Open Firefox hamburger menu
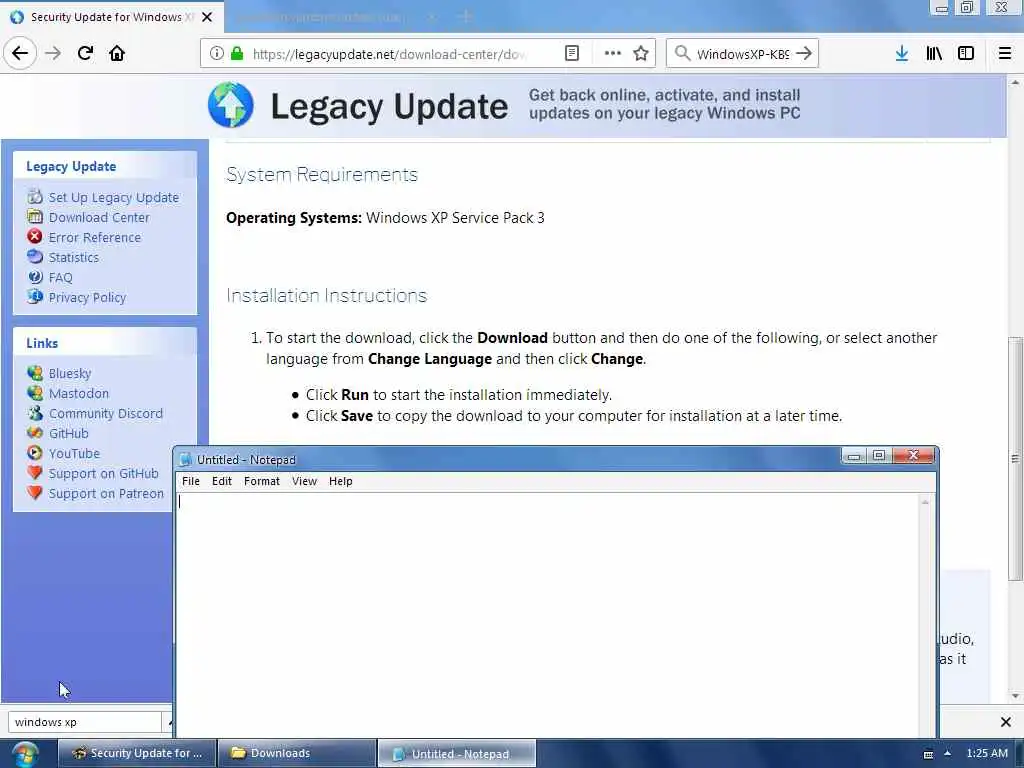 coord(1005,54)
